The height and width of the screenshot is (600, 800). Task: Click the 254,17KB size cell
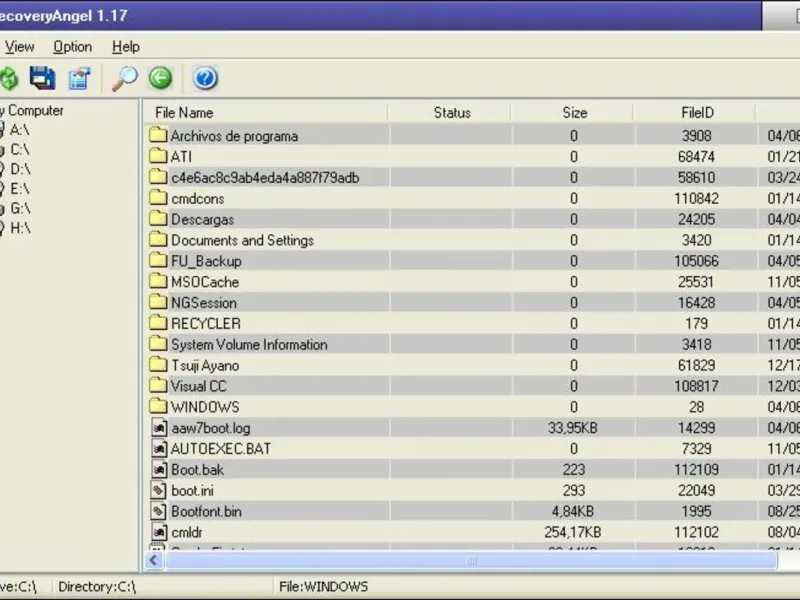point(572,533)
